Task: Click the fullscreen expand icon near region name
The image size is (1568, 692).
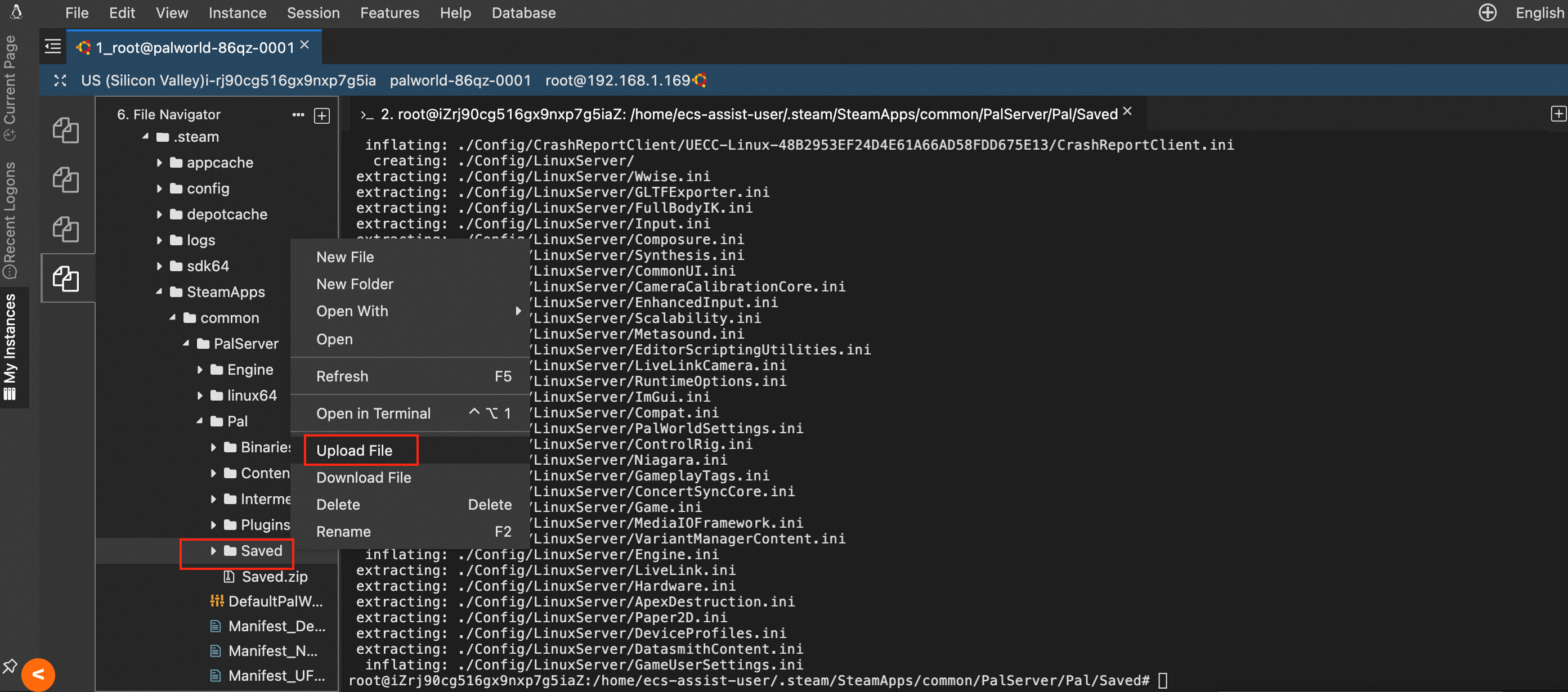Action: point(60,80)
